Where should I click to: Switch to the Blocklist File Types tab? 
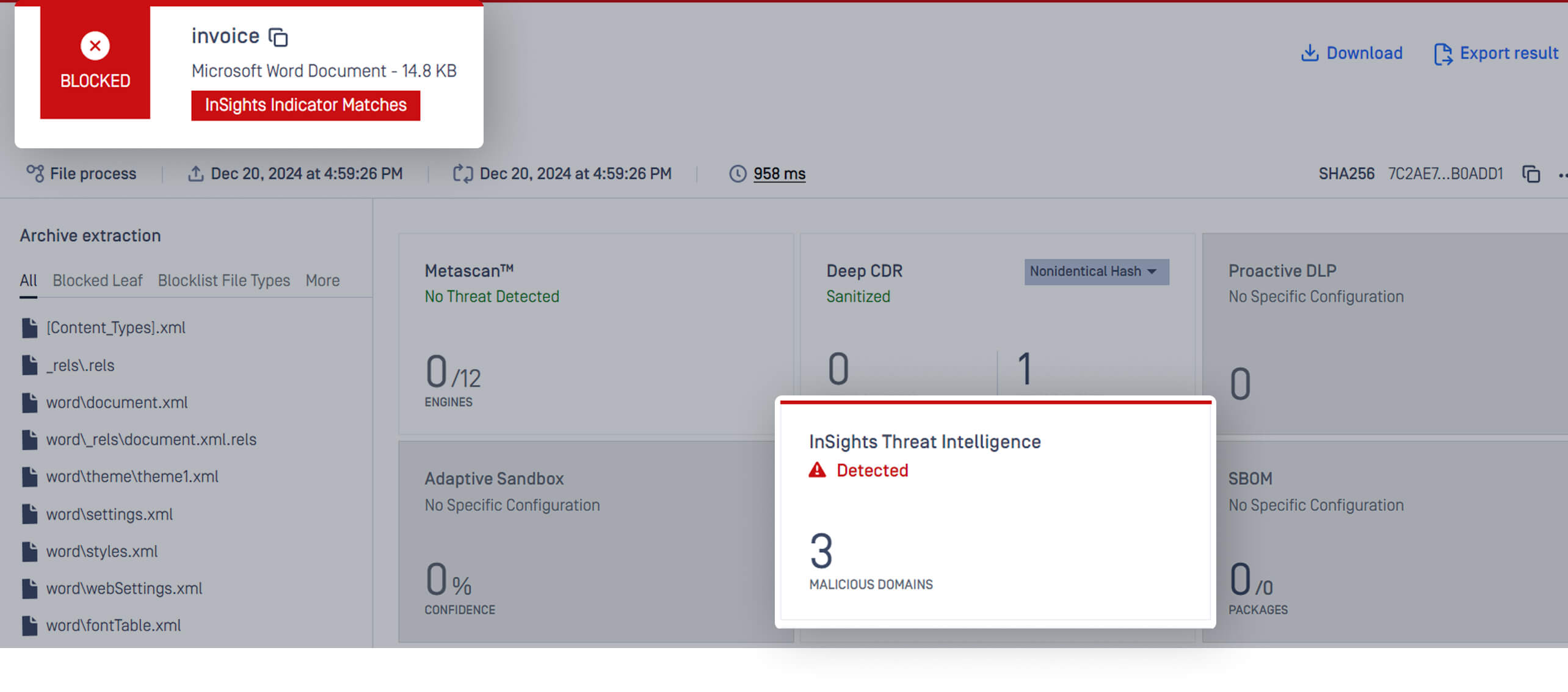pos(223,280)
